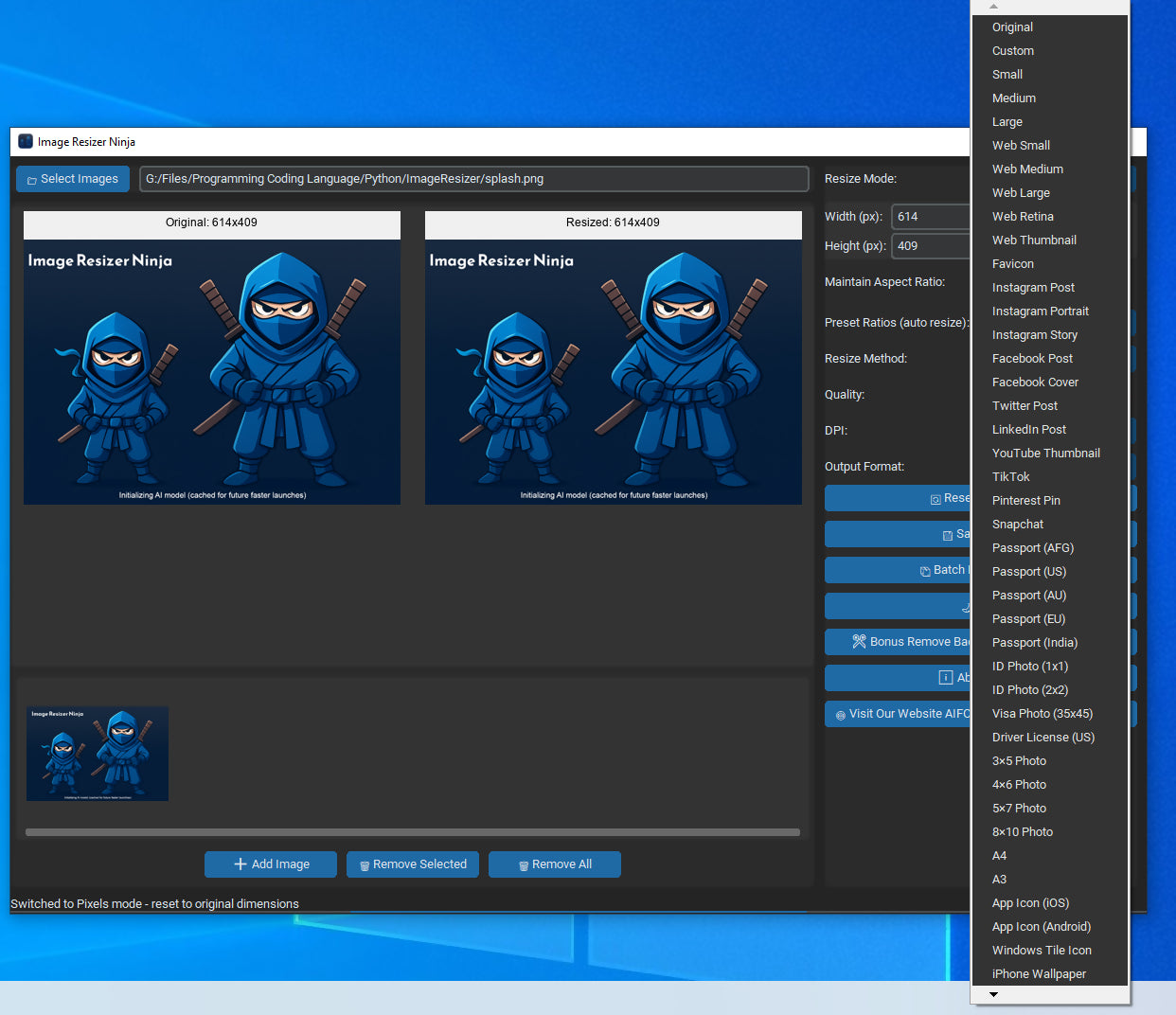Pick the Facebook Post preset
The image size is (1176, 1015).
click(1050, 359)
